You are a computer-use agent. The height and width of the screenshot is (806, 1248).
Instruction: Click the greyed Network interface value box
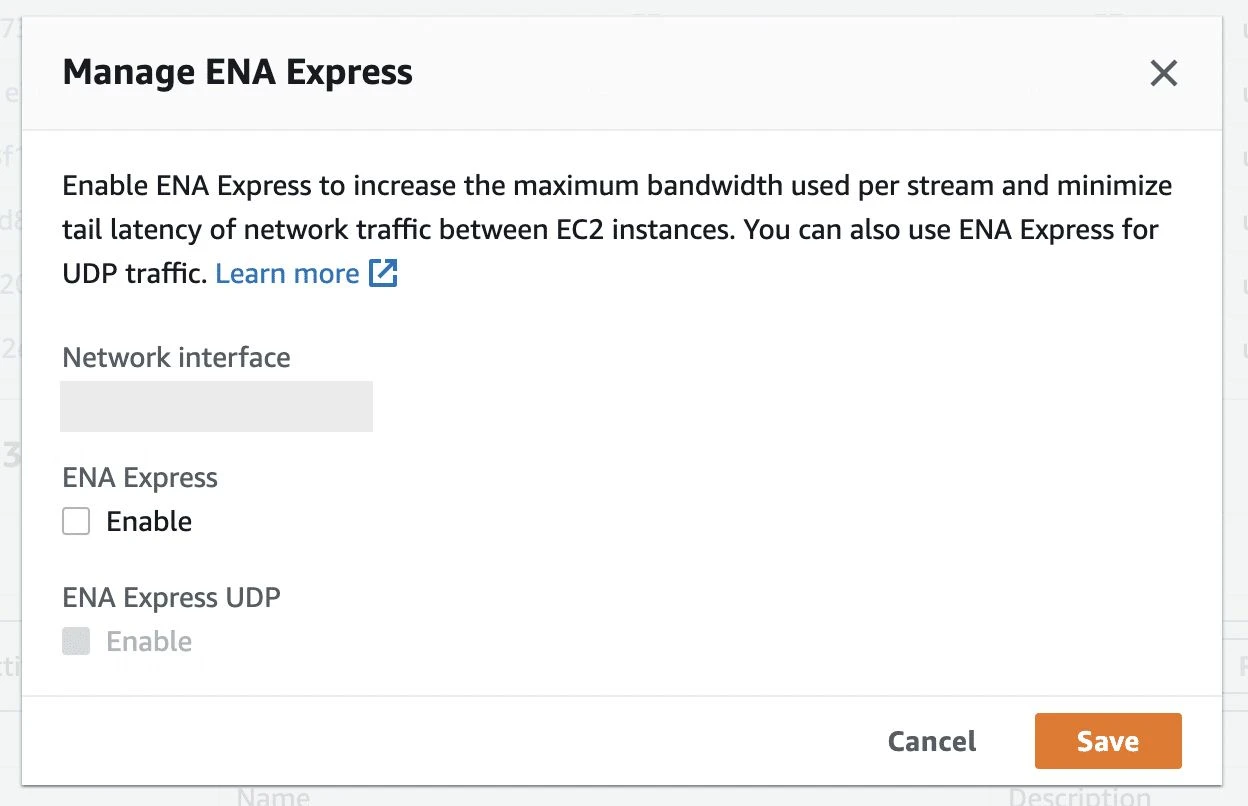point(216,406)
